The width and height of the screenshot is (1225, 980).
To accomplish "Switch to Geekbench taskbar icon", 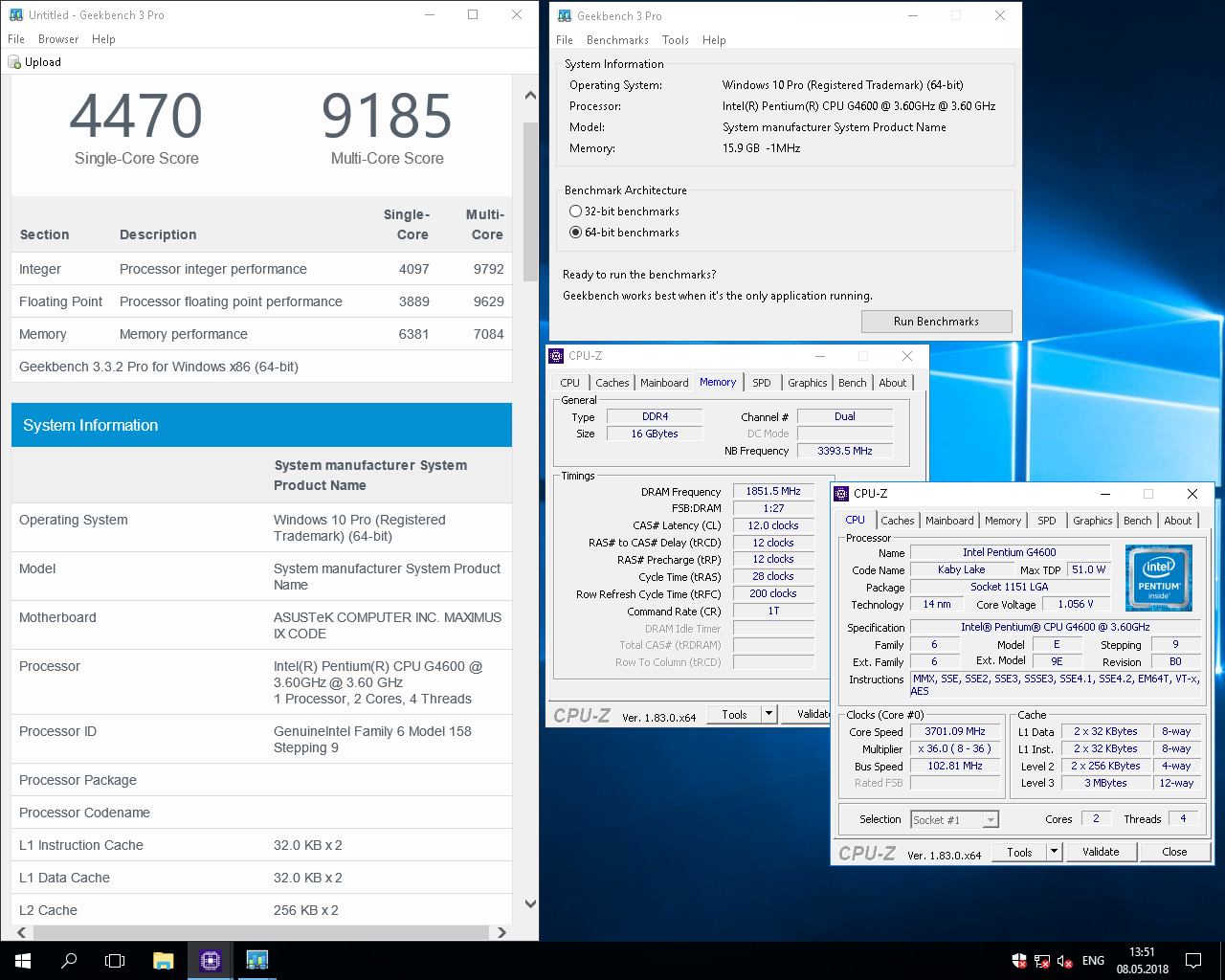I will (x=256, y=960).
